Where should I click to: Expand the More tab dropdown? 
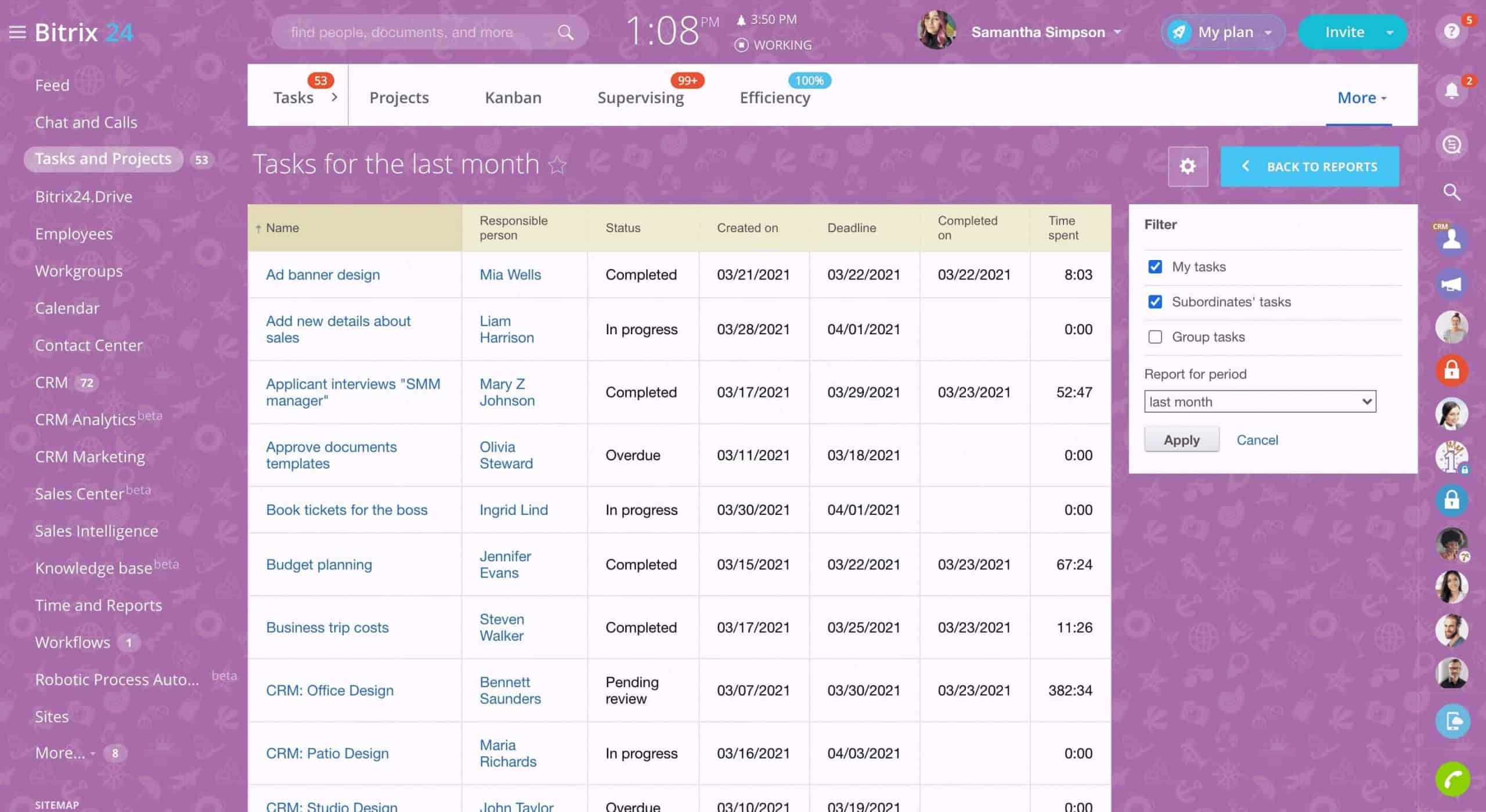[x=1362, y=98]
